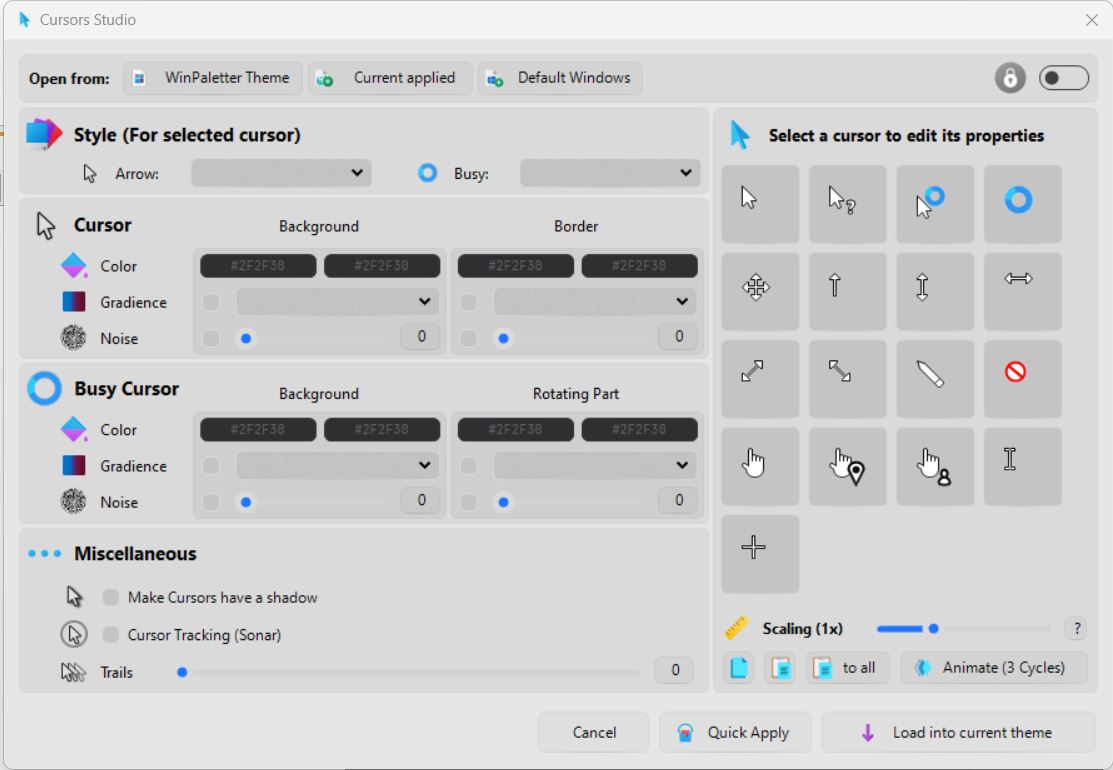This screenshot has height=770, width=1113.
Task: Select the Pen cursor tile
Action: tap(935, 378)
